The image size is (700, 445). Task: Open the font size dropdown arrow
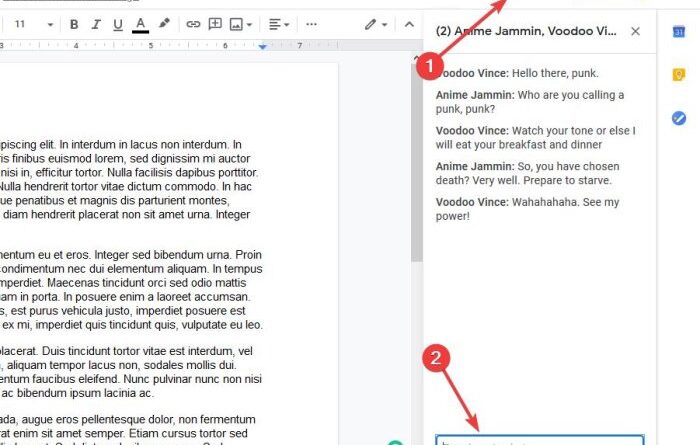pos(50,25)
